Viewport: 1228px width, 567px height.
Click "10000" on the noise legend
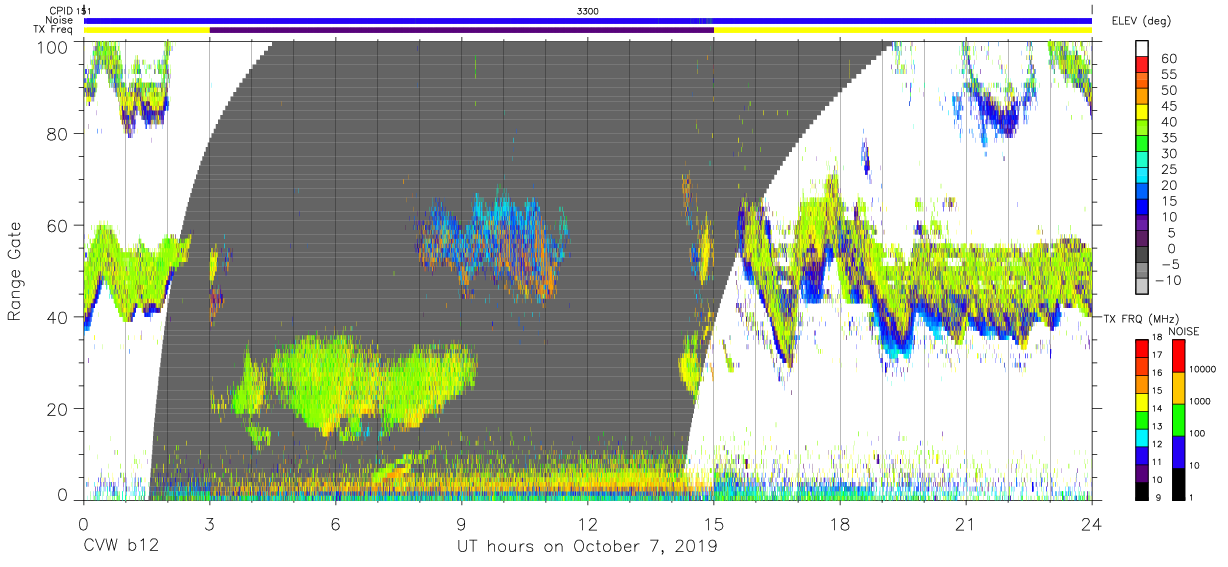[1203, 369]
